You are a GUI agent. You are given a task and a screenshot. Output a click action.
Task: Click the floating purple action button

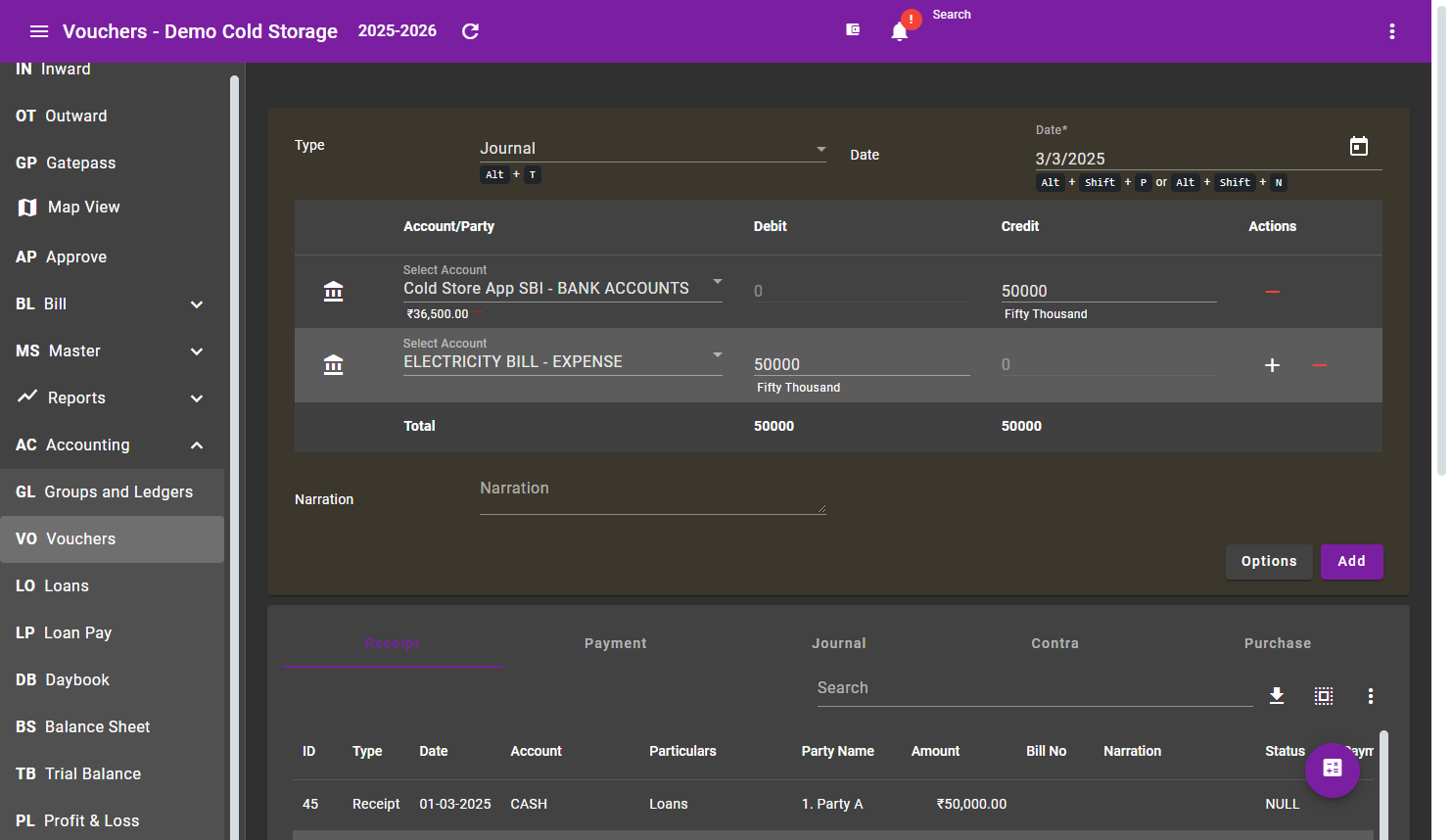coord(1333,770)
